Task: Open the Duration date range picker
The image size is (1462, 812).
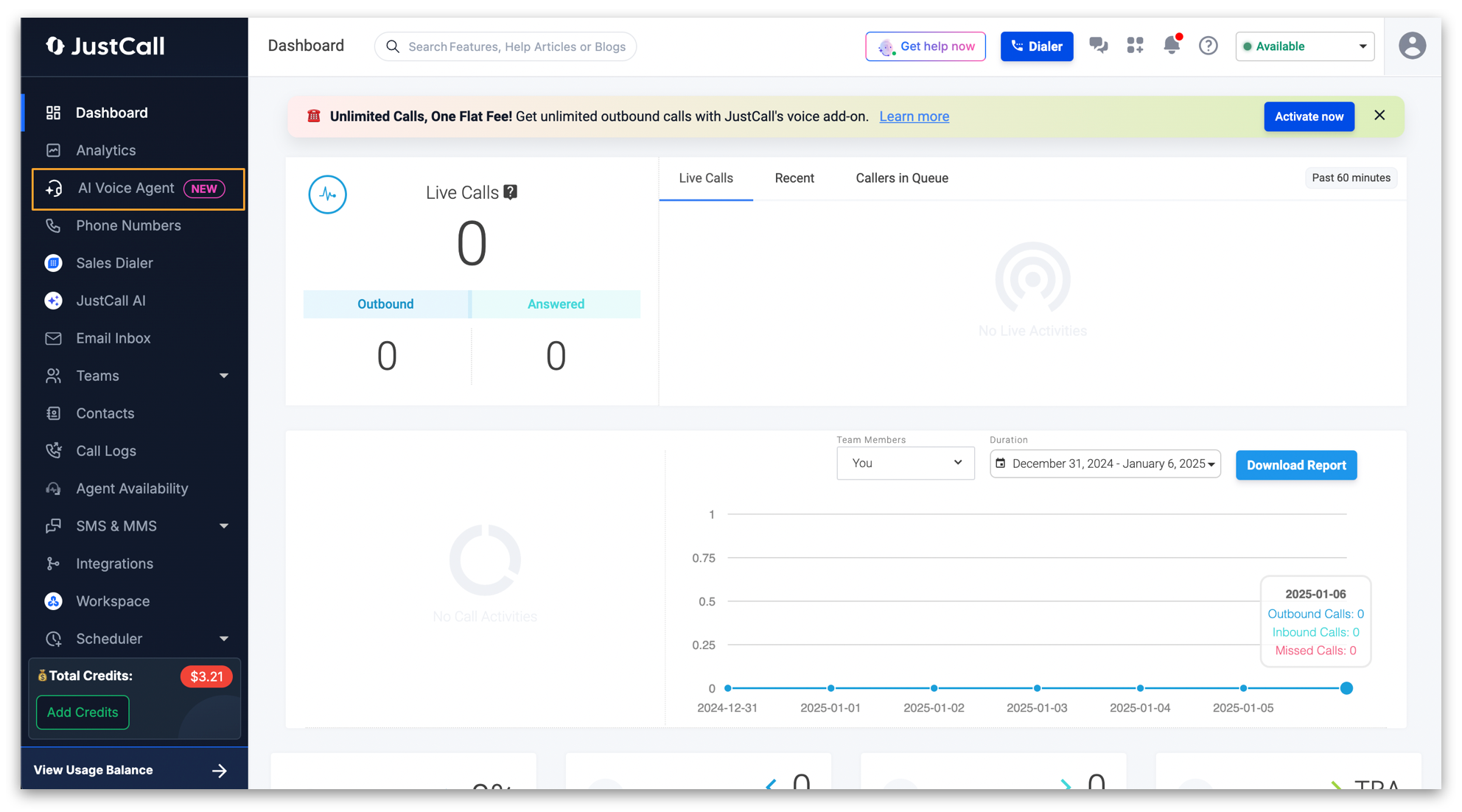Action: pos(1105,464)
